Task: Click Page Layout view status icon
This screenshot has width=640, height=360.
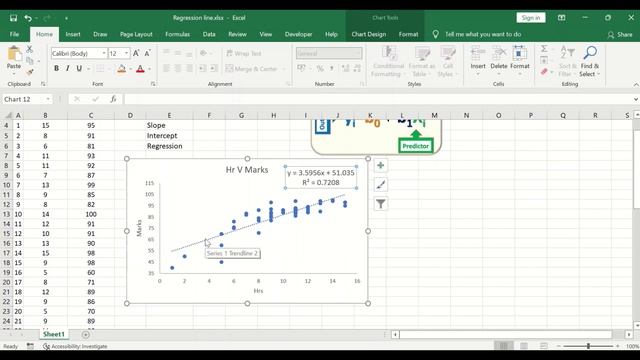Action: coord(524,346)
